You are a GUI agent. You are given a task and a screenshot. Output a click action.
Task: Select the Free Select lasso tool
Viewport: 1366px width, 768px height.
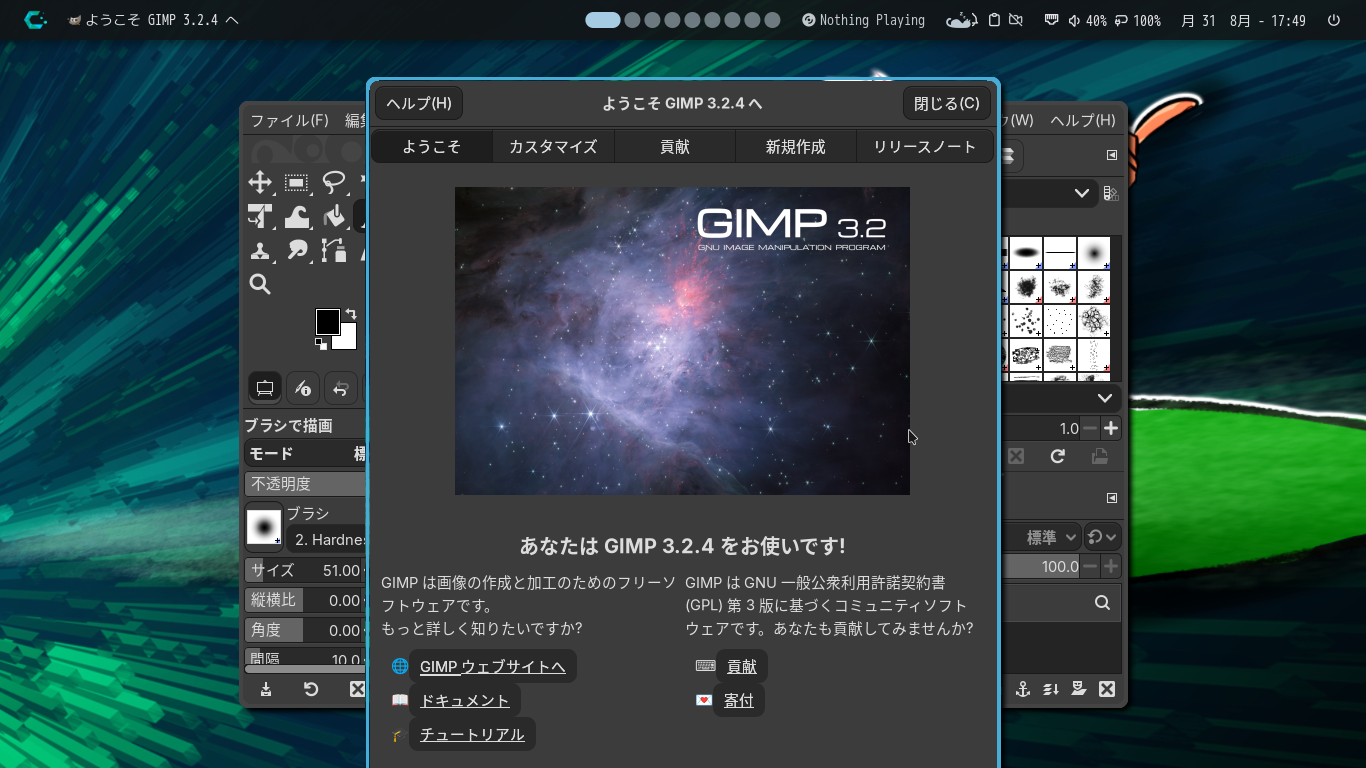333,182
